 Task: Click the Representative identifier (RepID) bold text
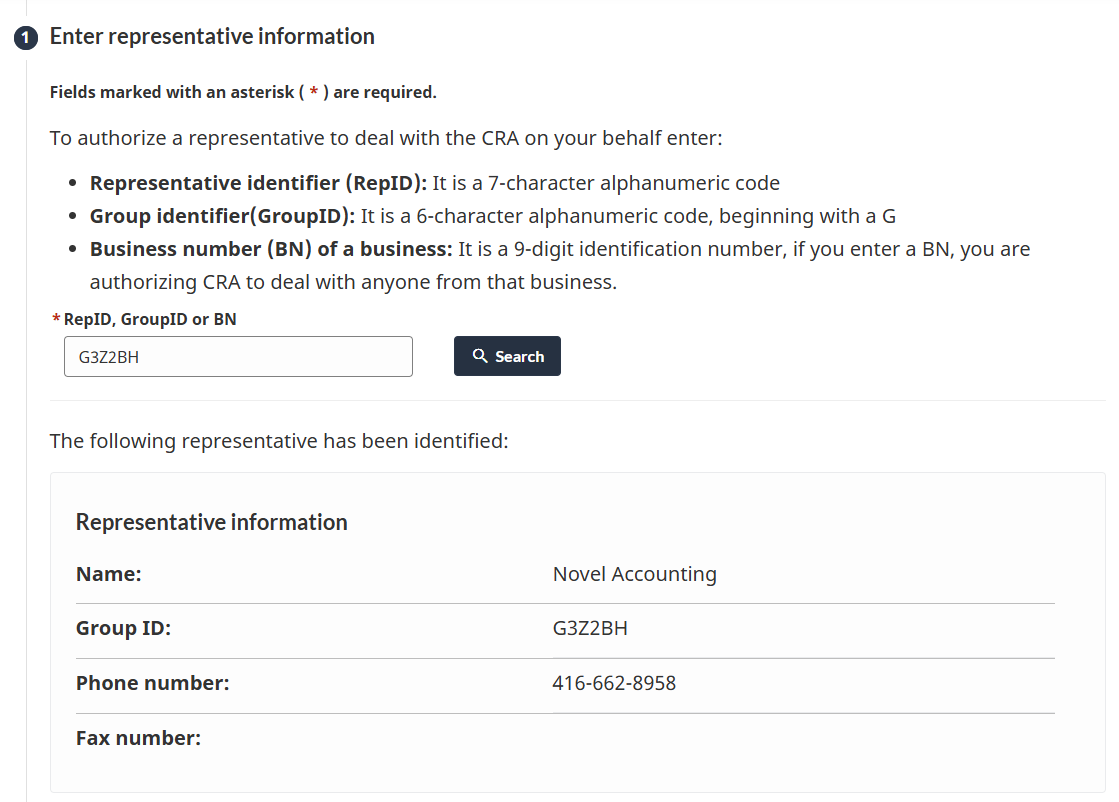click(x=258, y=183)
